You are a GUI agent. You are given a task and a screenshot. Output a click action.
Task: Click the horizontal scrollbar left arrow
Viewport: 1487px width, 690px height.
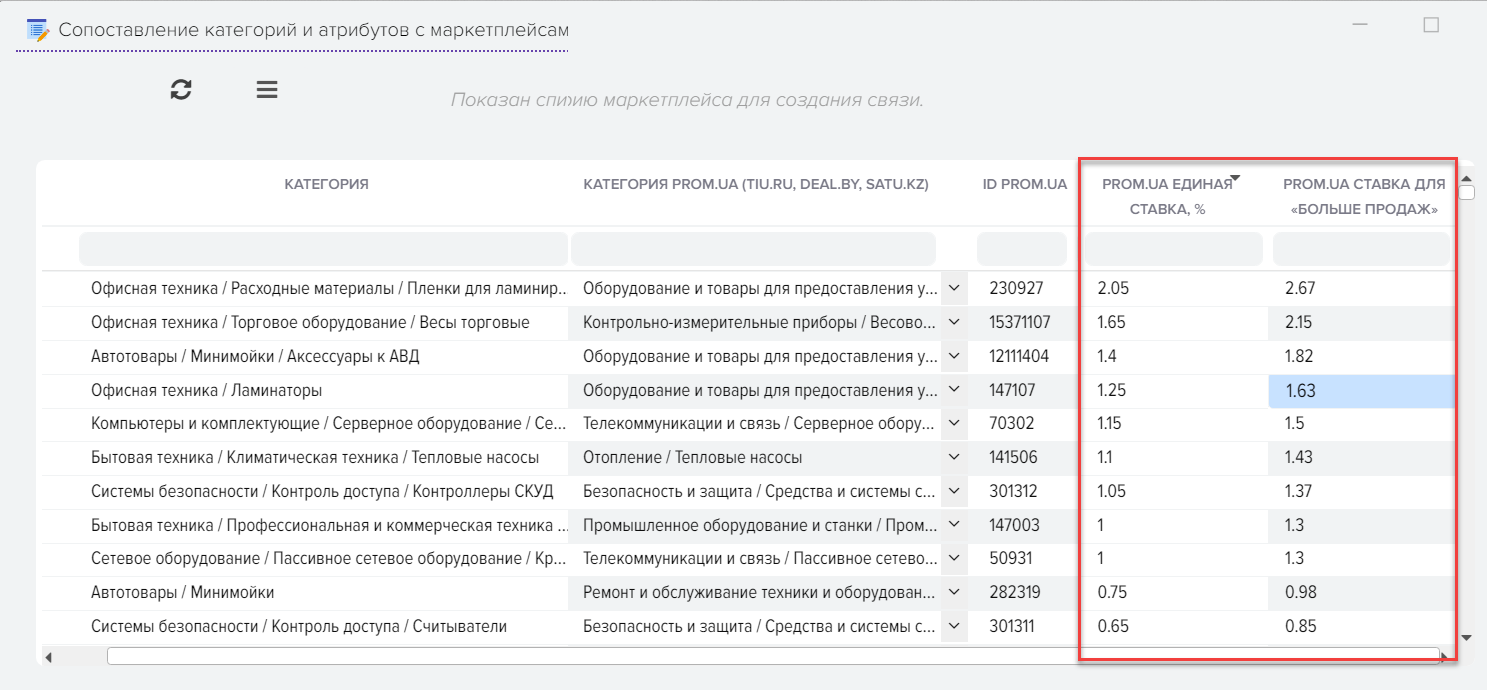tap(48, 657)
